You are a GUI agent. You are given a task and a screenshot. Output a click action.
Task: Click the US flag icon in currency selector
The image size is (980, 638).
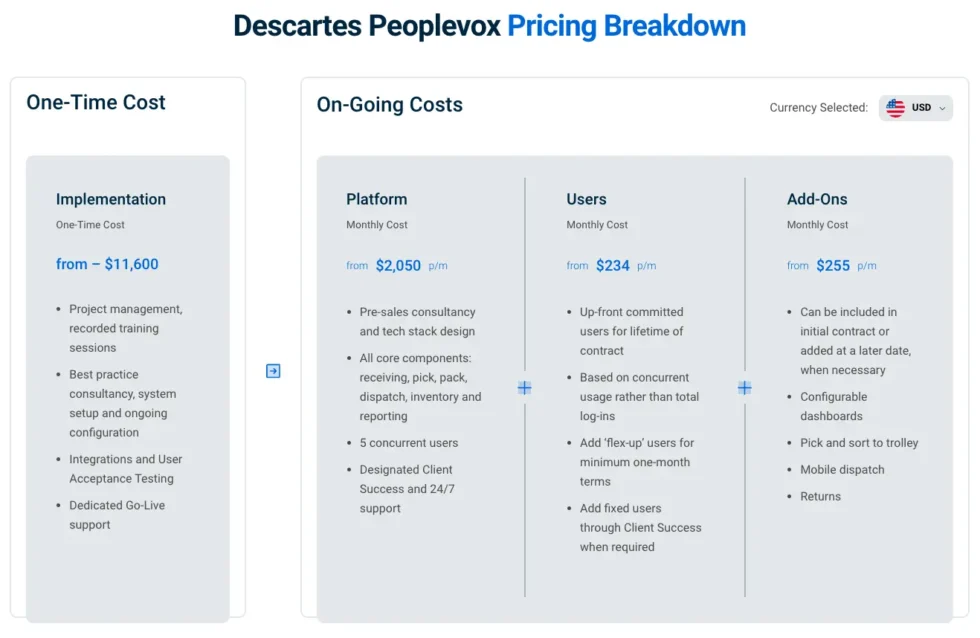[x=894, y=107]
